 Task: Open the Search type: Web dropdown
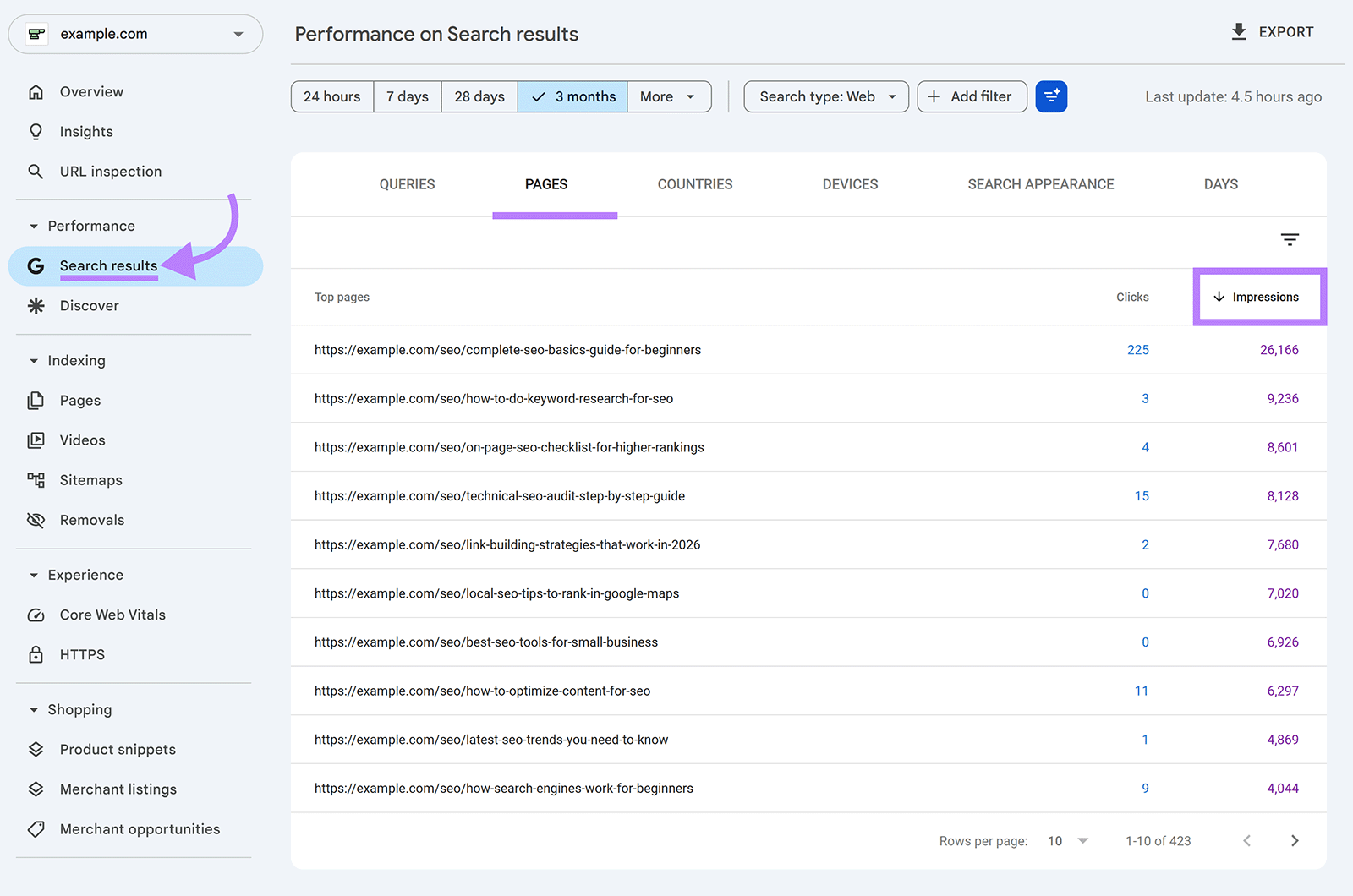(825, 96)
